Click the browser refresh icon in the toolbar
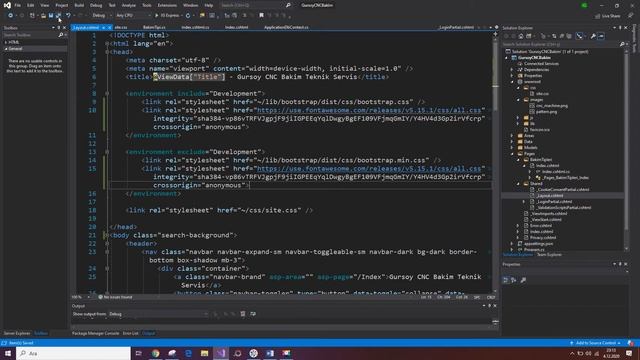Image resolution: width=640 pixels, height=360 pixels. coord(188,16)
